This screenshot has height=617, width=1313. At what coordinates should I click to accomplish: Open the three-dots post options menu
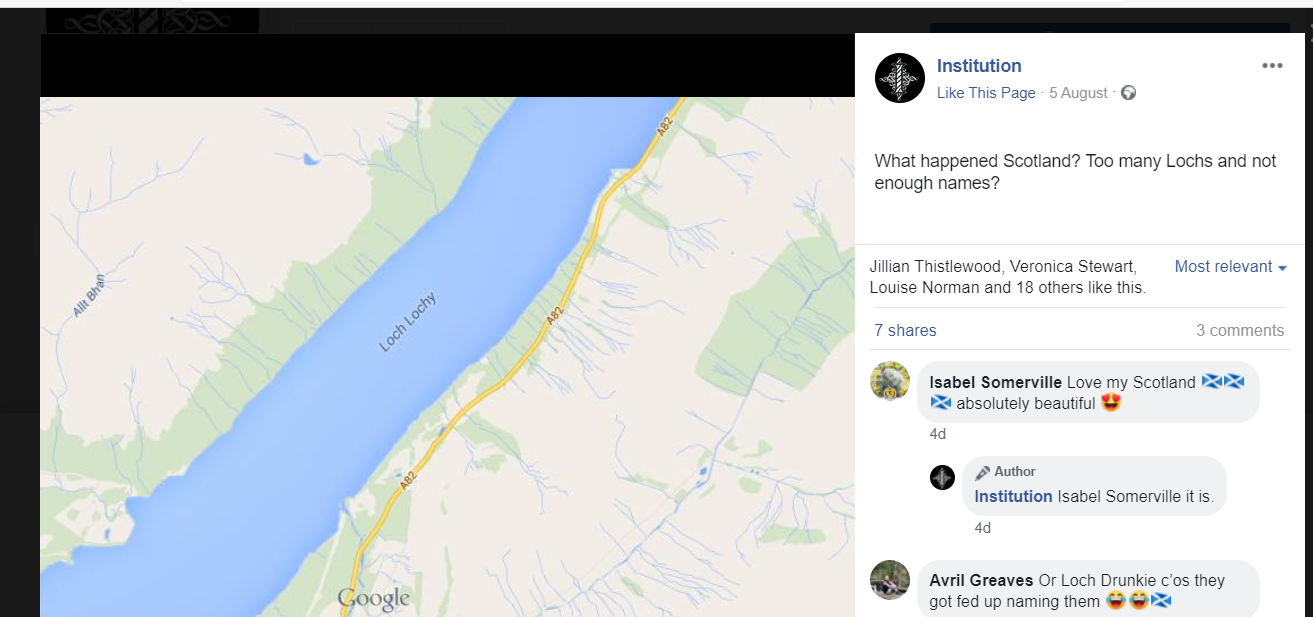tap(1272, 66)
